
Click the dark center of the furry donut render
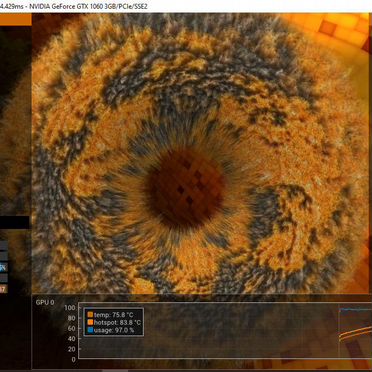tap(185, 189)
